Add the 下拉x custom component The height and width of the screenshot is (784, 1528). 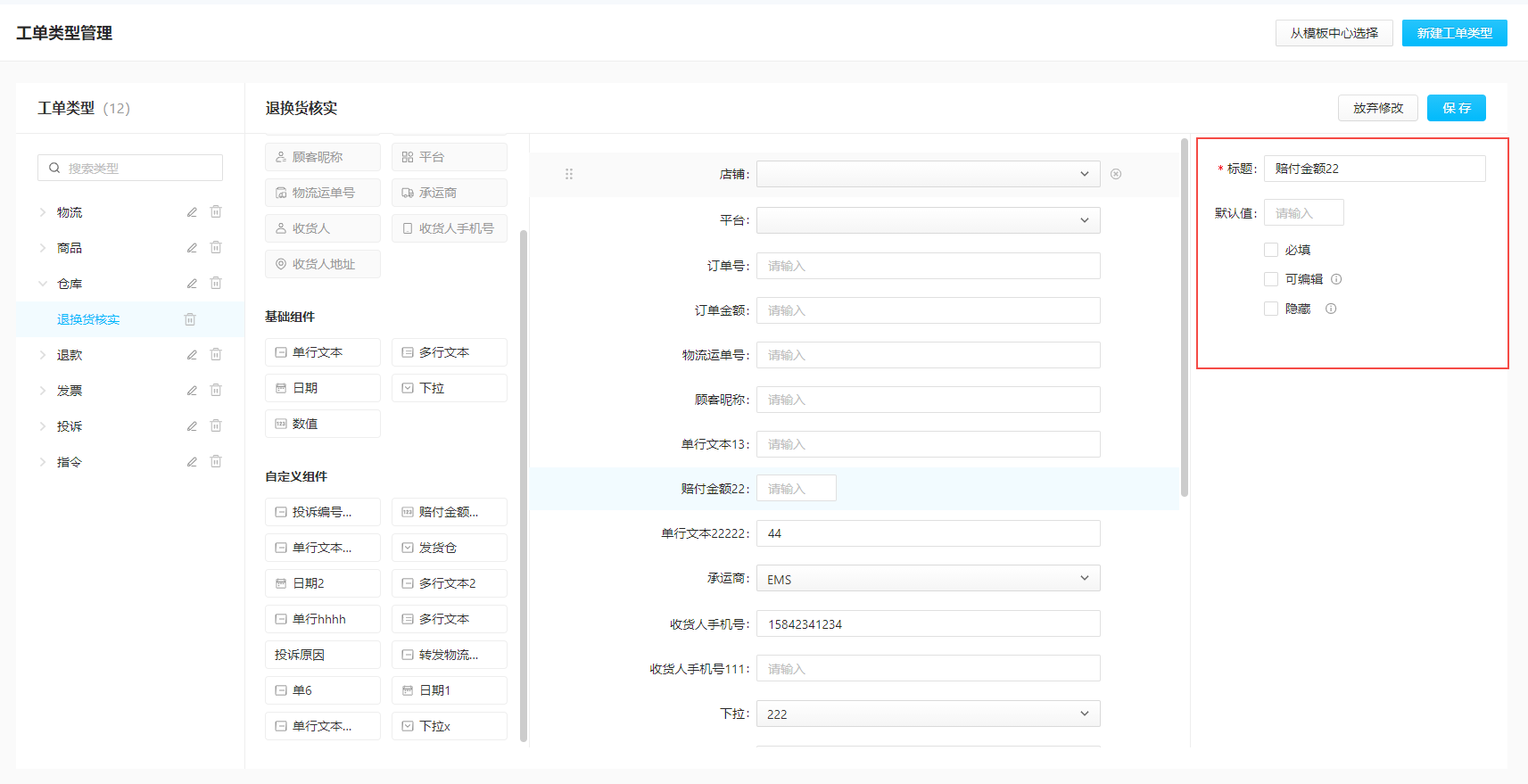tap(450, 726)
